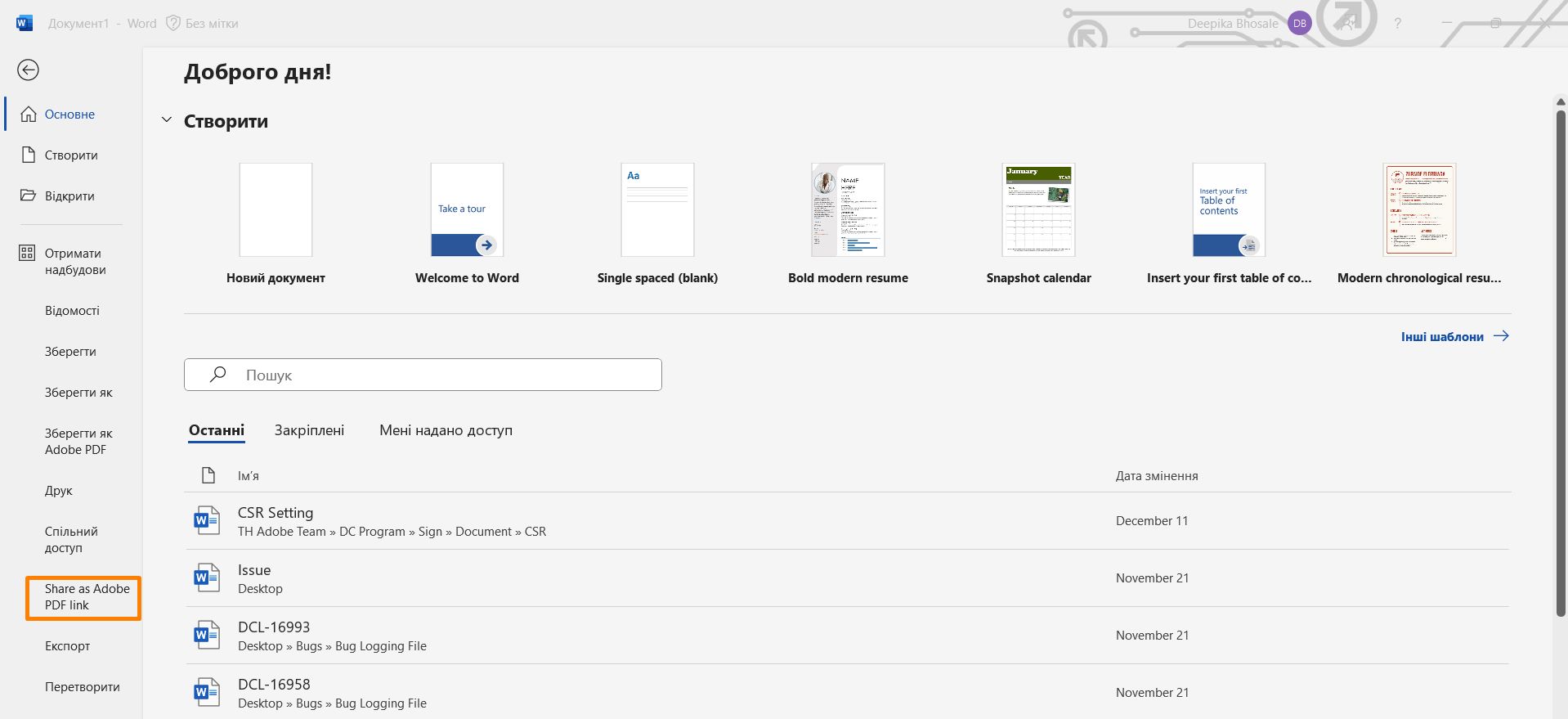Click the vertical scrollbar thumb
This screenshot has height=719, width=1568.
(x=1560, y=362)
